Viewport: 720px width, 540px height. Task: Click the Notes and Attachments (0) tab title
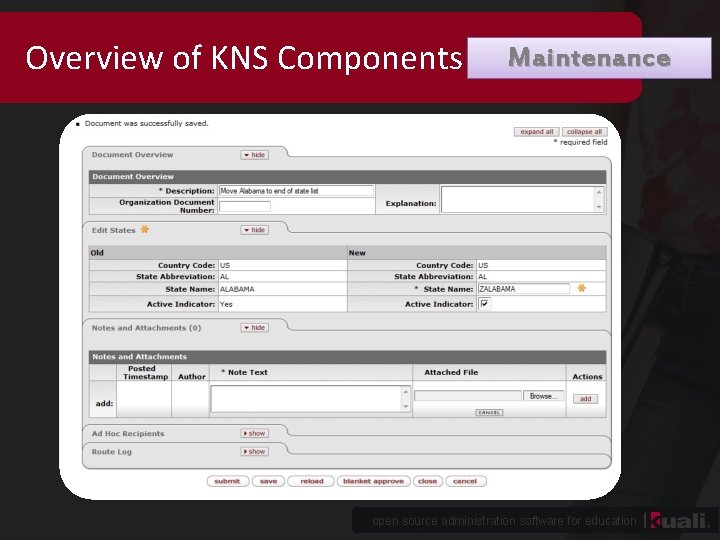tap(146, 328)
